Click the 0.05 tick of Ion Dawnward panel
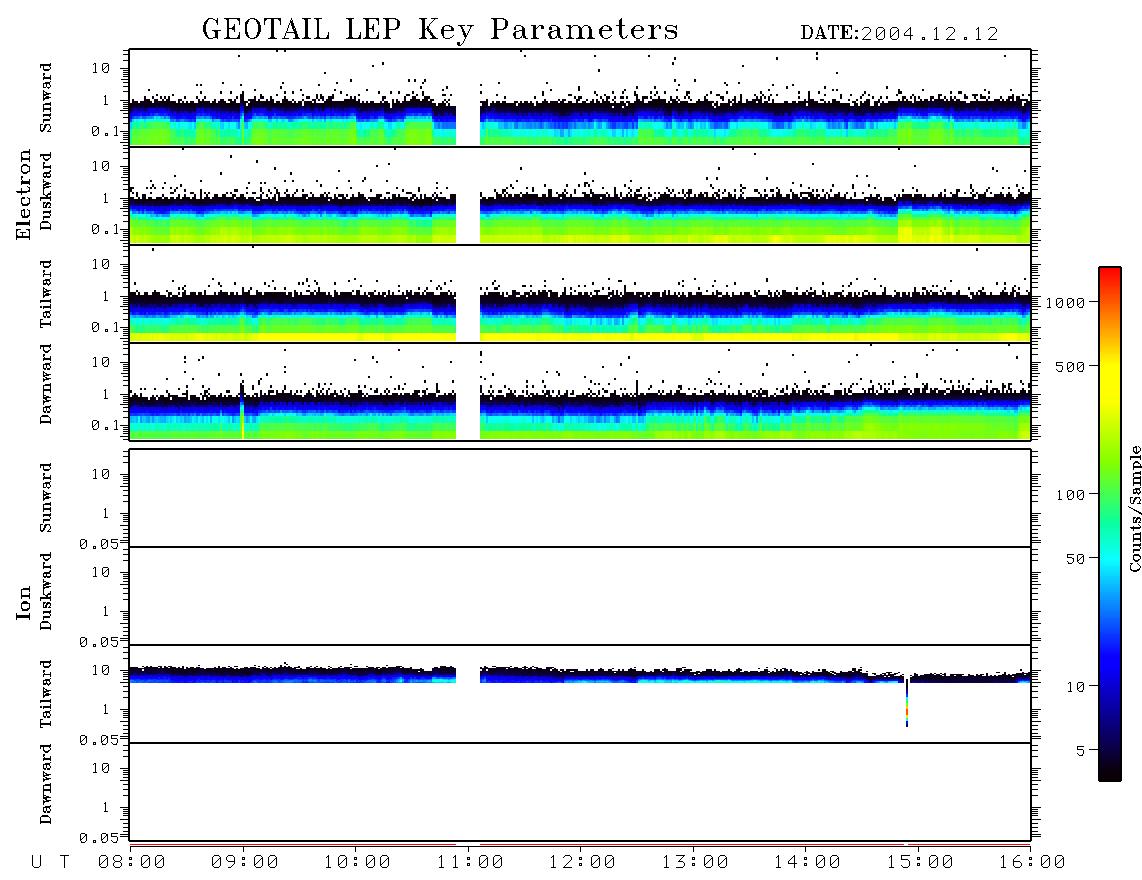 (x=98, y=838)
